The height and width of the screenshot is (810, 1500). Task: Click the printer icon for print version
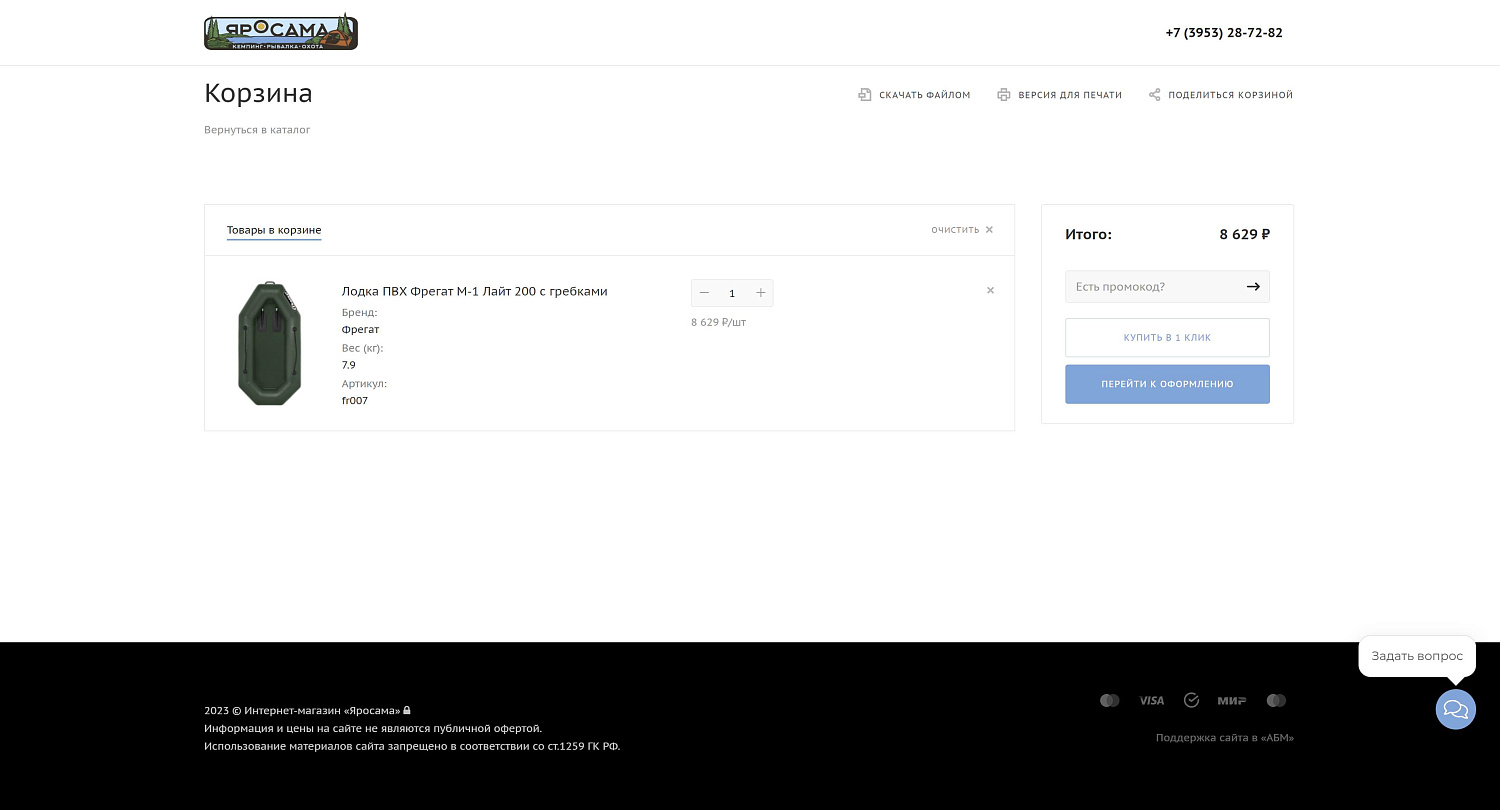pos(1004,95)
